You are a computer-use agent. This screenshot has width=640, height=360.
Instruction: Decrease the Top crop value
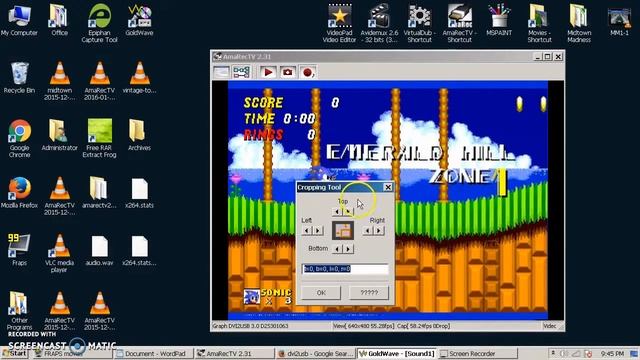[336, 211]
